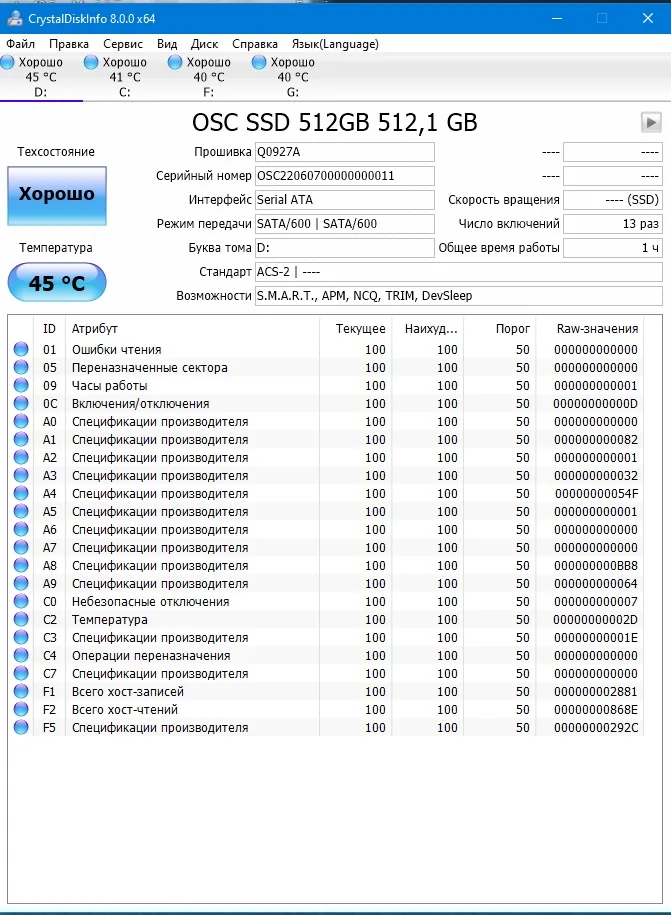Screen dimensions: 671x915
Task: Click the Raw-значения column header
Action: pyautogui.click(x=590, y=329)
